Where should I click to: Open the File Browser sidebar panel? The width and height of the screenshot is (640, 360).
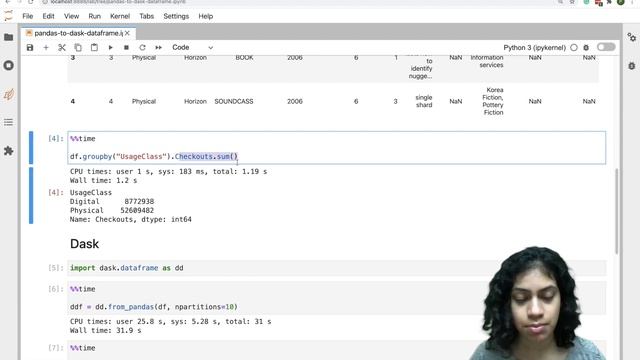tap(8, 37)
